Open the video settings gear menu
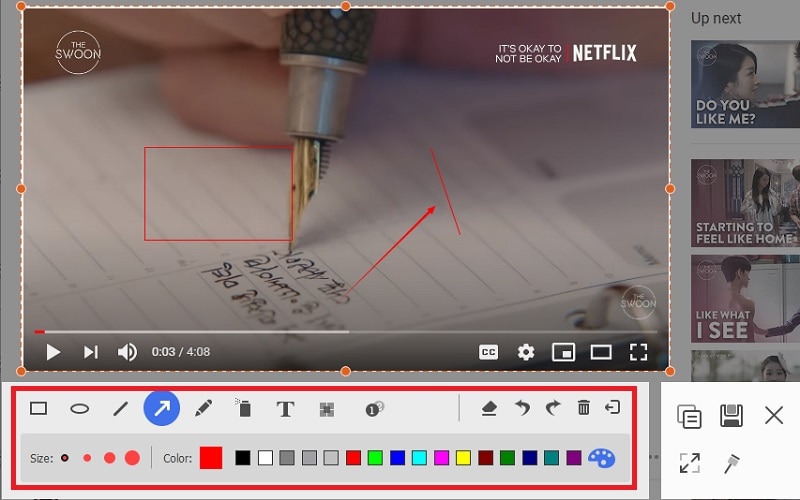800x500 pixels. pos(526,352)
